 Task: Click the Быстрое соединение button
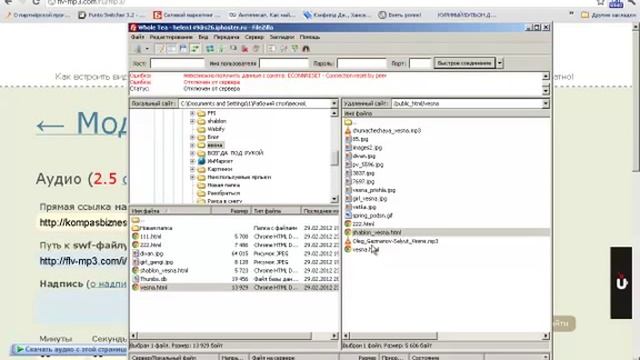coord(464,63)
